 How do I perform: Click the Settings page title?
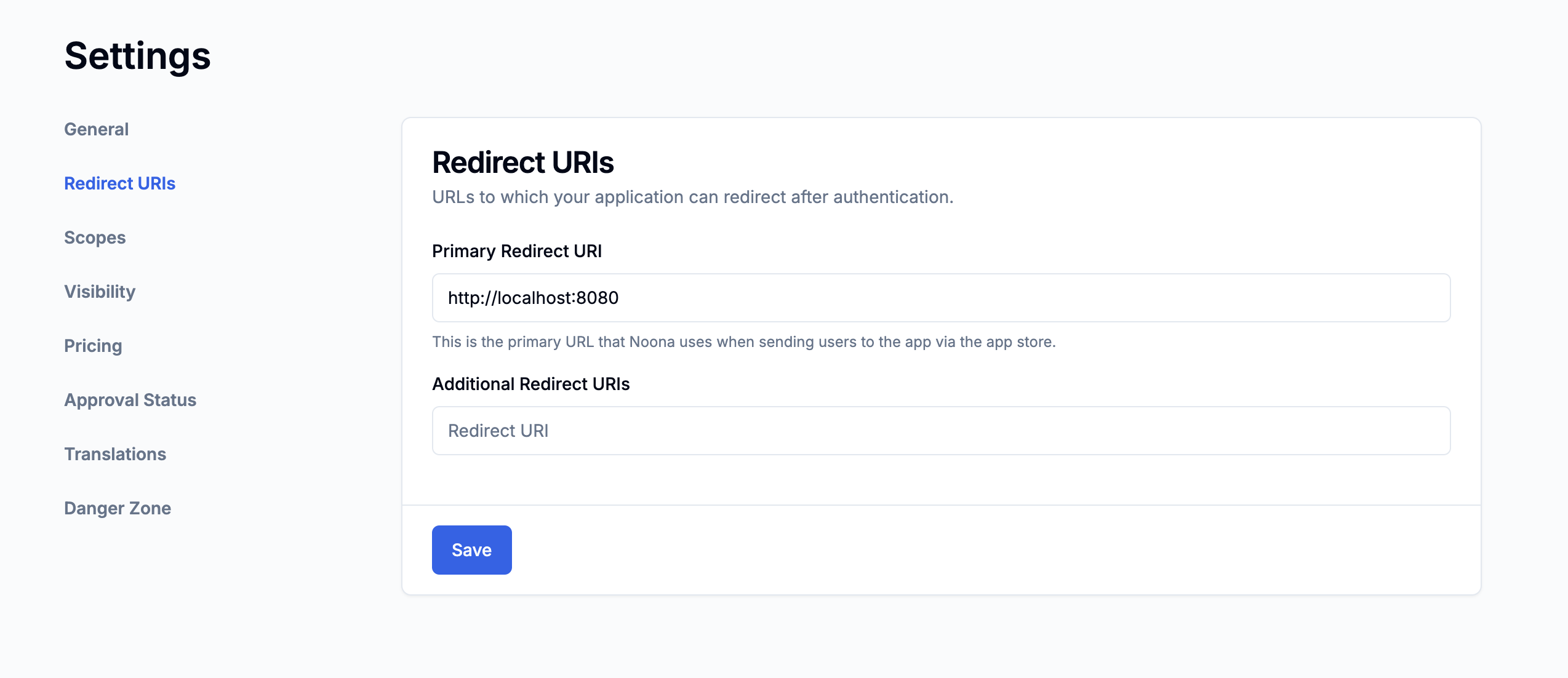point(138,56)
